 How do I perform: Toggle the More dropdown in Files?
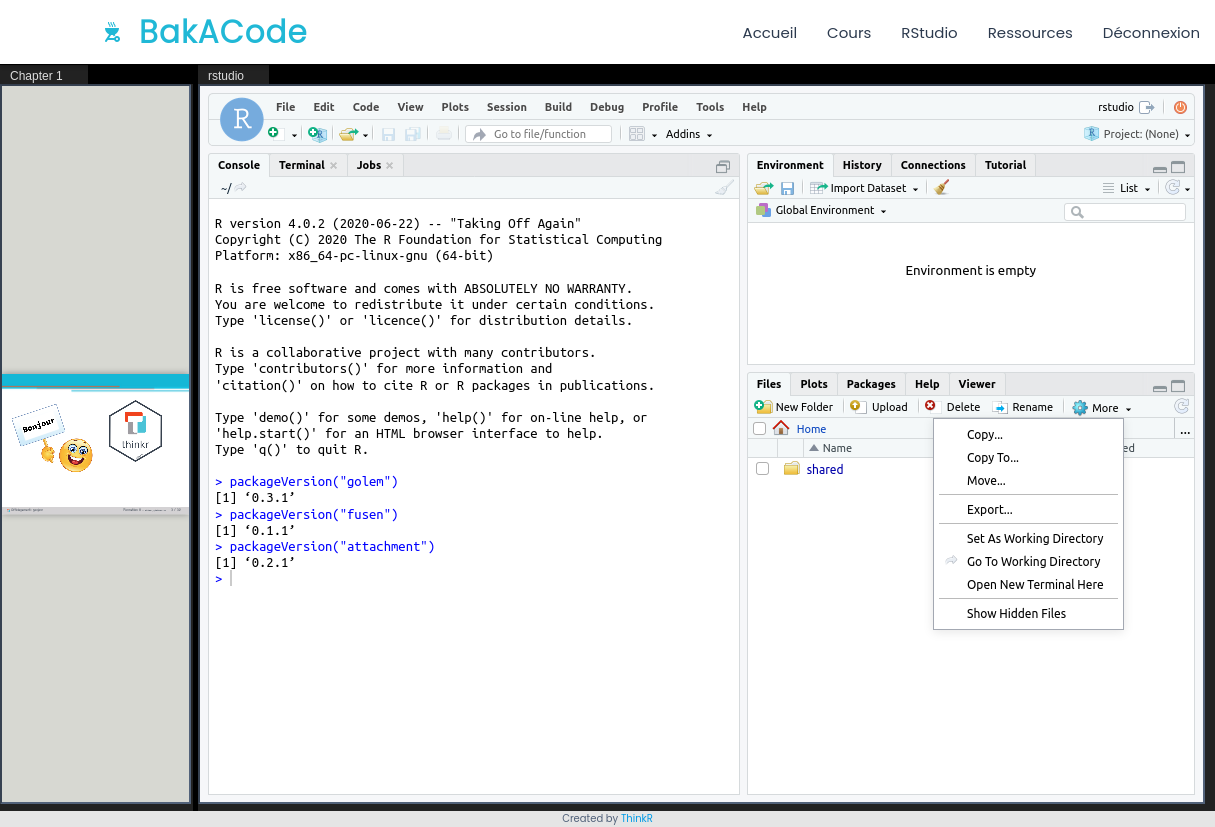[x=1101, y=407]
